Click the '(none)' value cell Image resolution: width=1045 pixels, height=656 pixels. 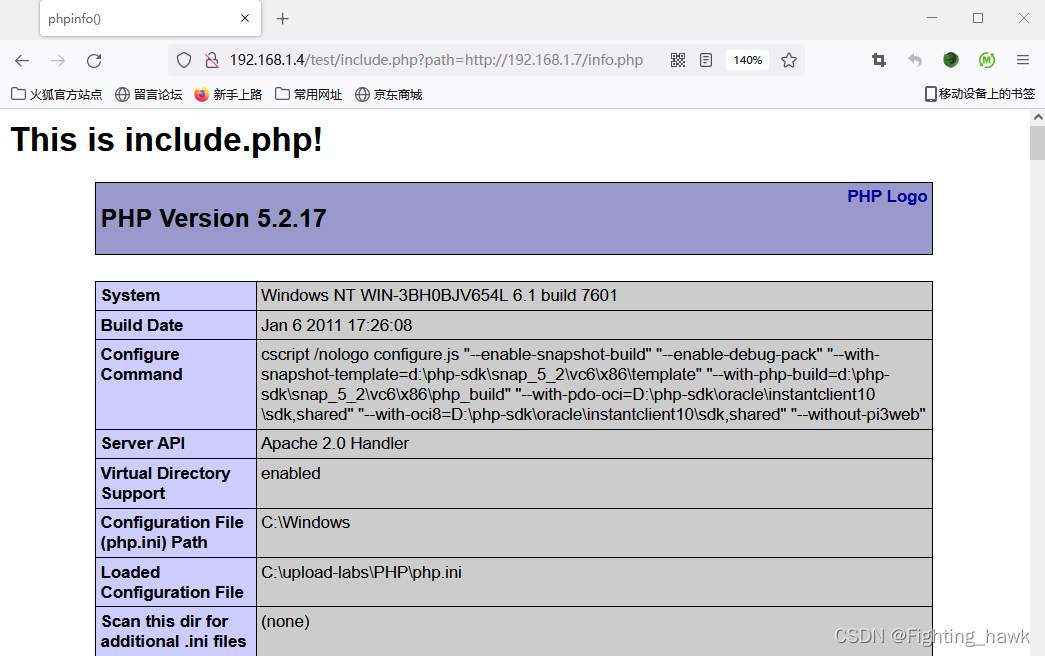(x=593, y=631)
